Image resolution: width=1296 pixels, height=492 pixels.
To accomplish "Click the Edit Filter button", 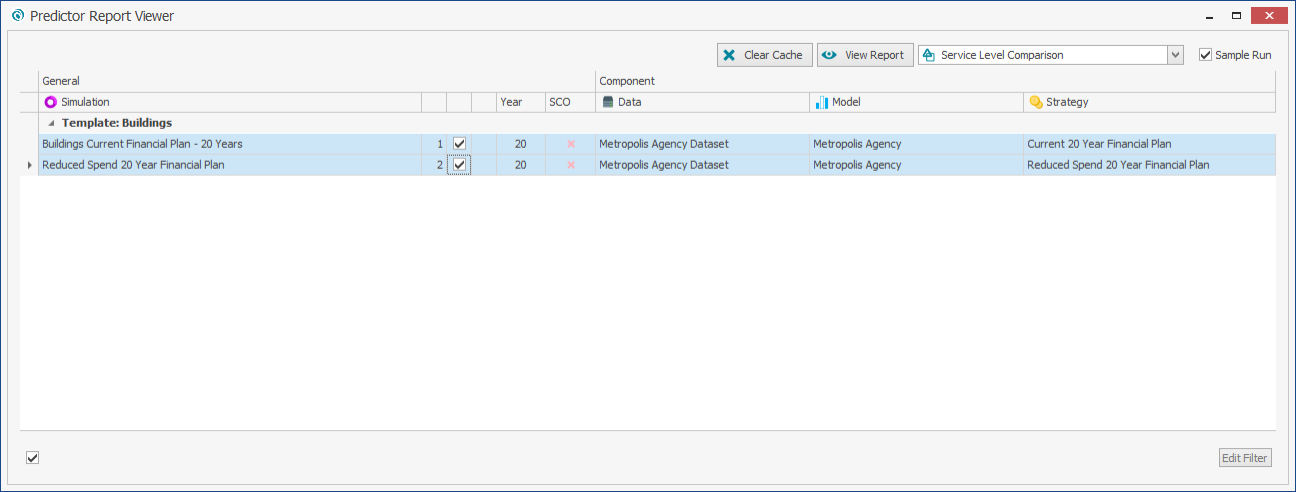I will [1244, 458].
